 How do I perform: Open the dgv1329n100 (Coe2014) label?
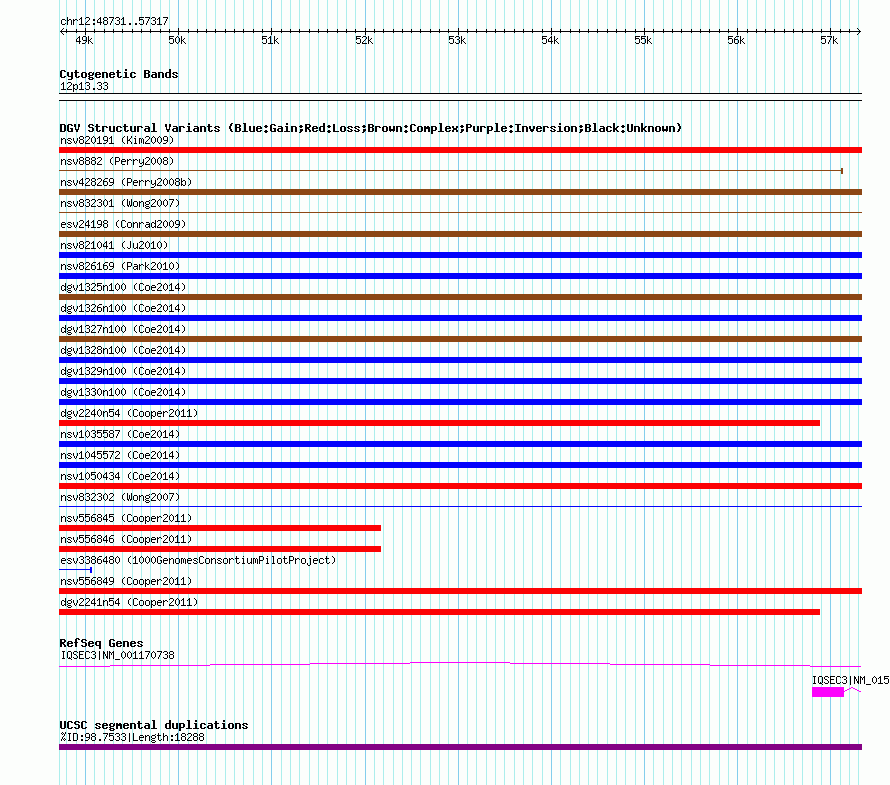coord(123,371)
